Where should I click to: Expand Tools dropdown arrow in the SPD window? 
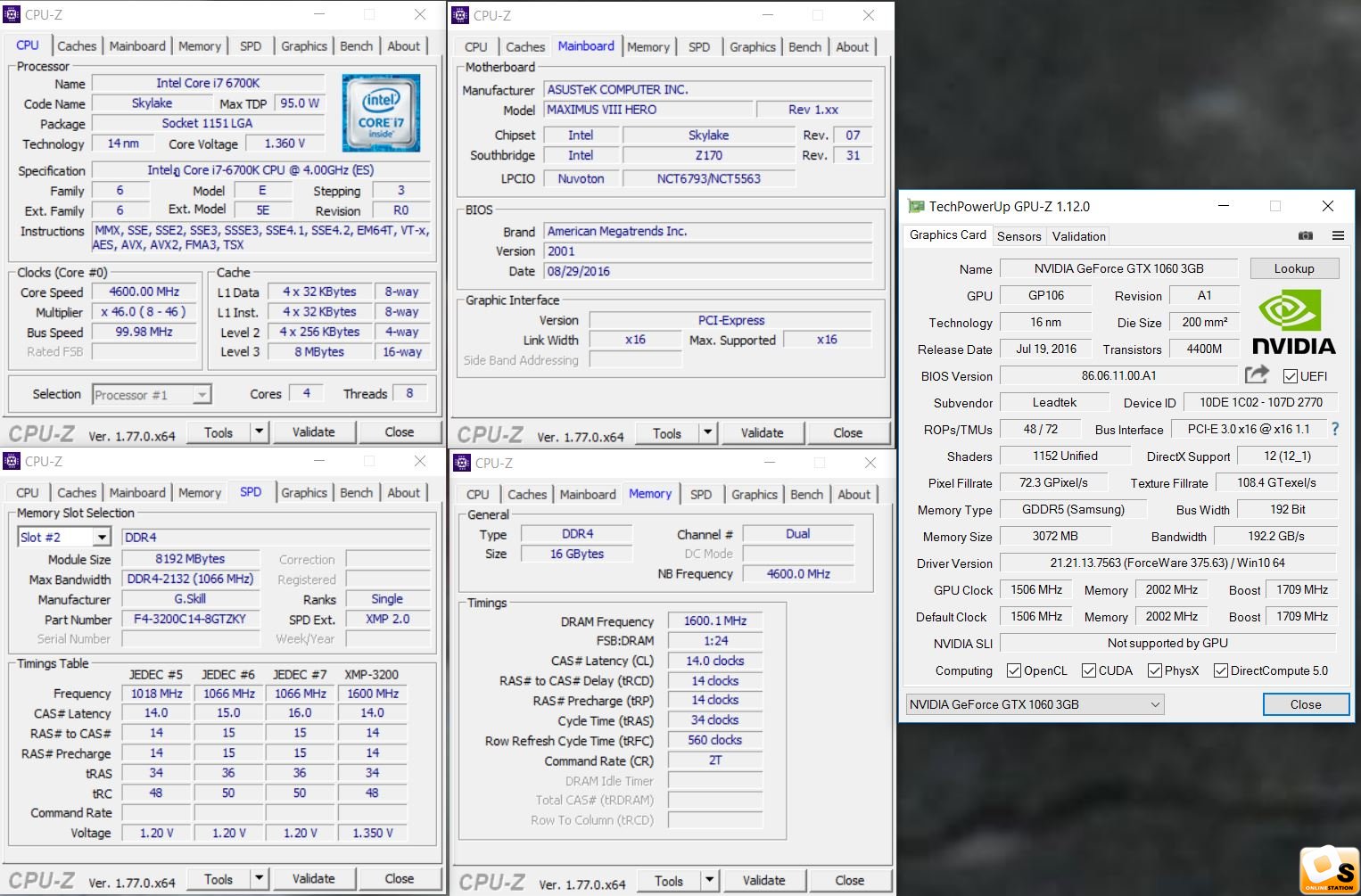click(x=259, y=879)
